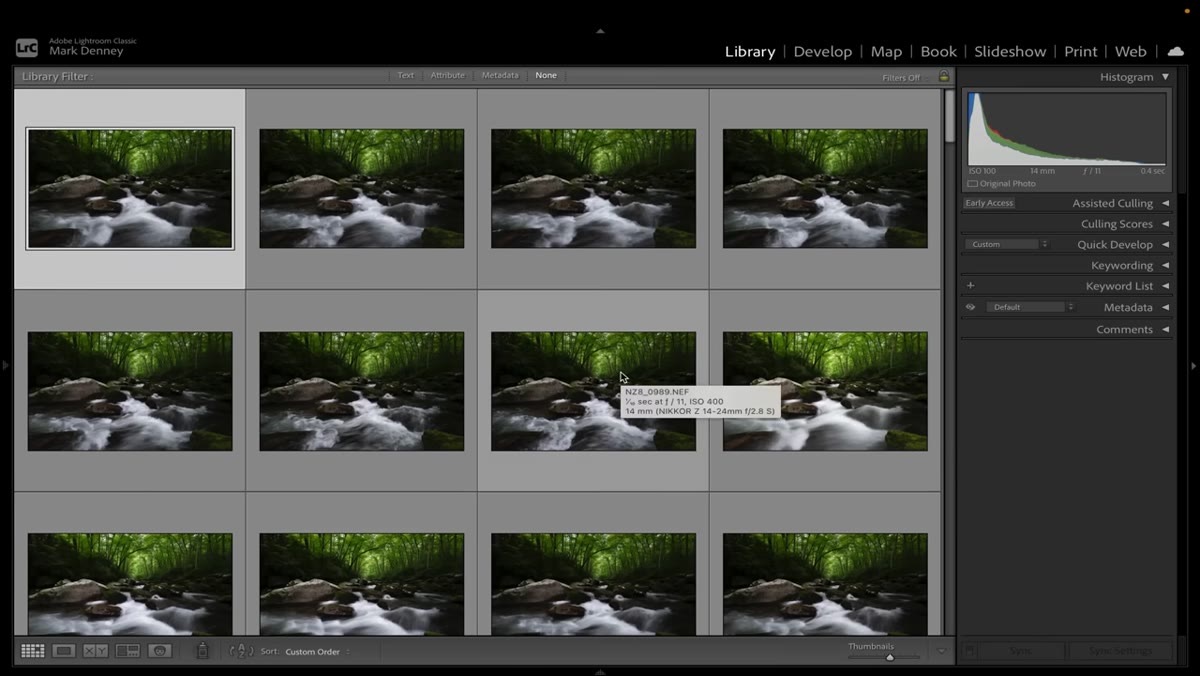The width and height of the screenshot is (1200, 676).
Task: Select the Text library filter
Action: 405,76
